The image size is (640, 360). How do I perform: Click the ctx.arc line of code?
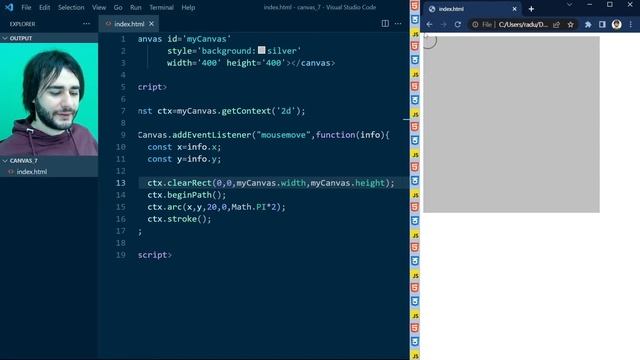tap(216, 207)
